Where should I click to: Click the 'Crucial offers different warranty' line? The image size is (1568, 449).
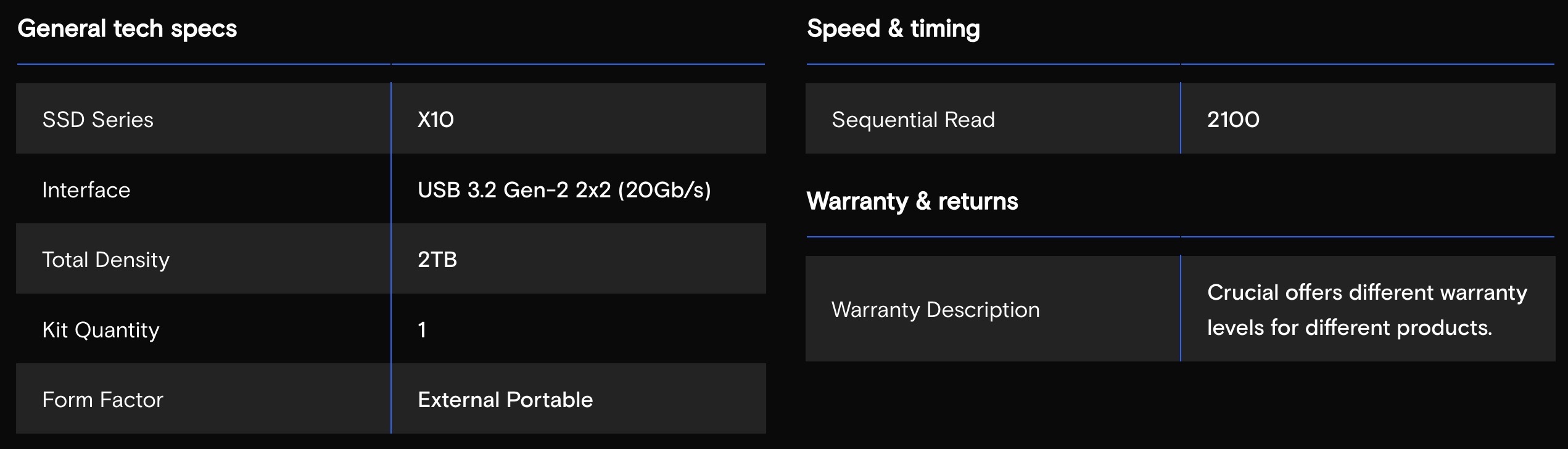click(x=1366, y=292)
